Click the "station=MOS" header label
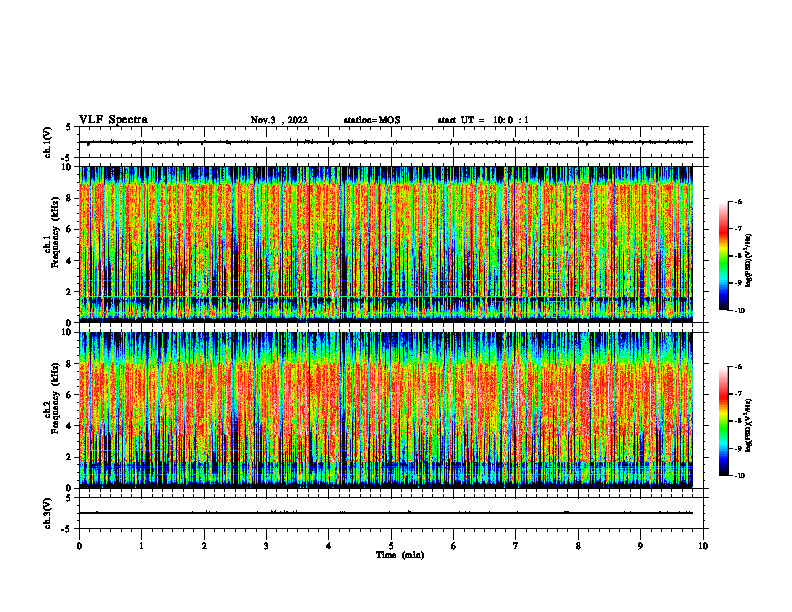This screenshot has height=612, width=792. [x=372, y=120]
